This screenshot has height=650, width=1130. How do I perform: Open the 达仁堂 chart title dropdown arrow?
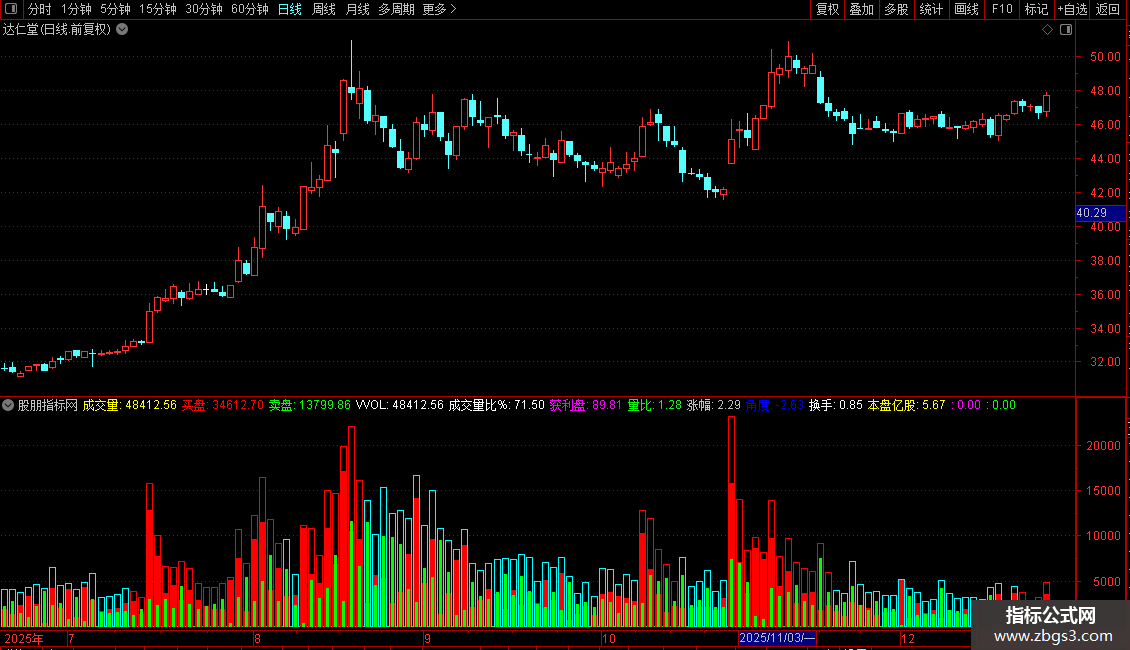(123, 30)
